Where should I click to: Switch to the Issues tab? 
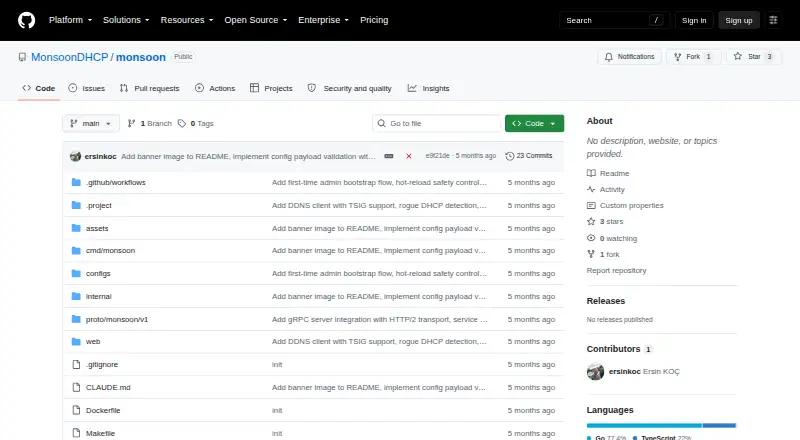pyautogui.click(x=87, y=88)
